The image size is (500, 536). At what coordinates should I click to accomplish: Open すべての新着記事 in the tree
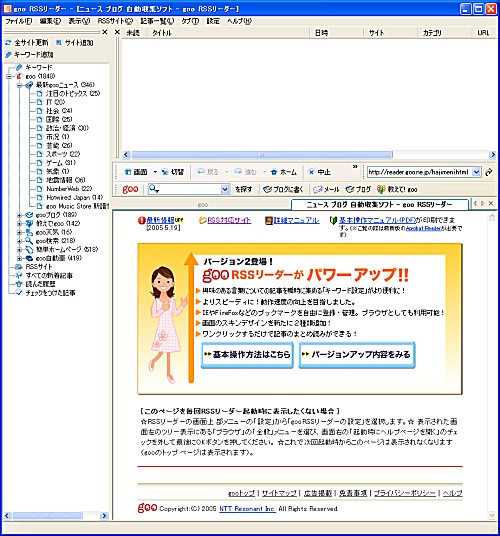[49, 276]
